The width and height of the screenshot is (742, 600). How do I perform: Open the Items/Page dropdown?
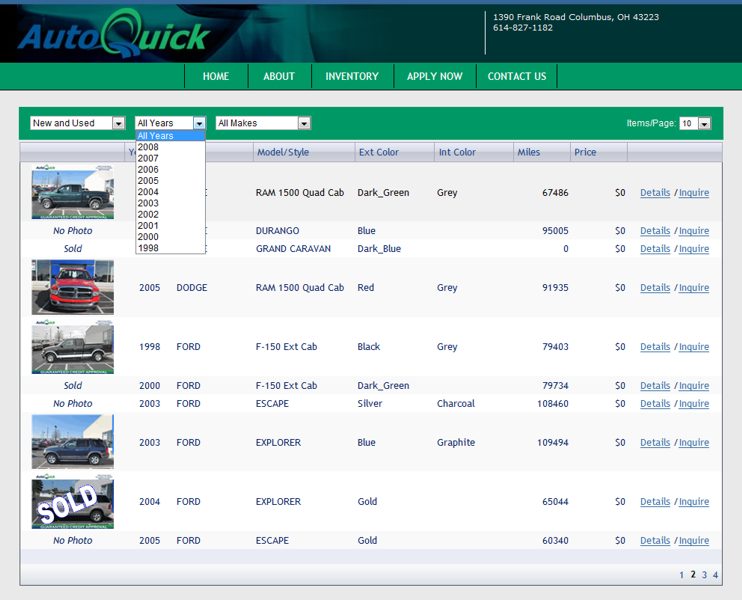(695, 123)
